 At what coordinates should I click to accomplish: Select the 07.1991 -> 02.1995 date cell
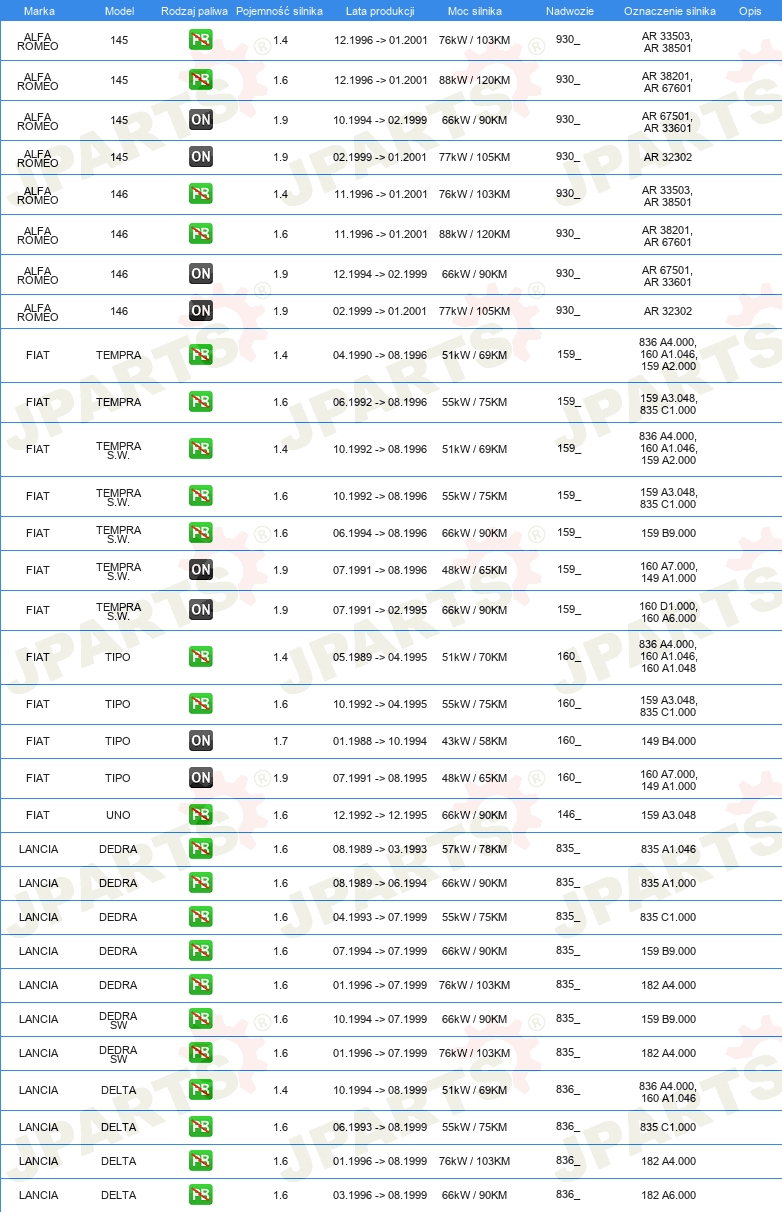pos(380,610)
